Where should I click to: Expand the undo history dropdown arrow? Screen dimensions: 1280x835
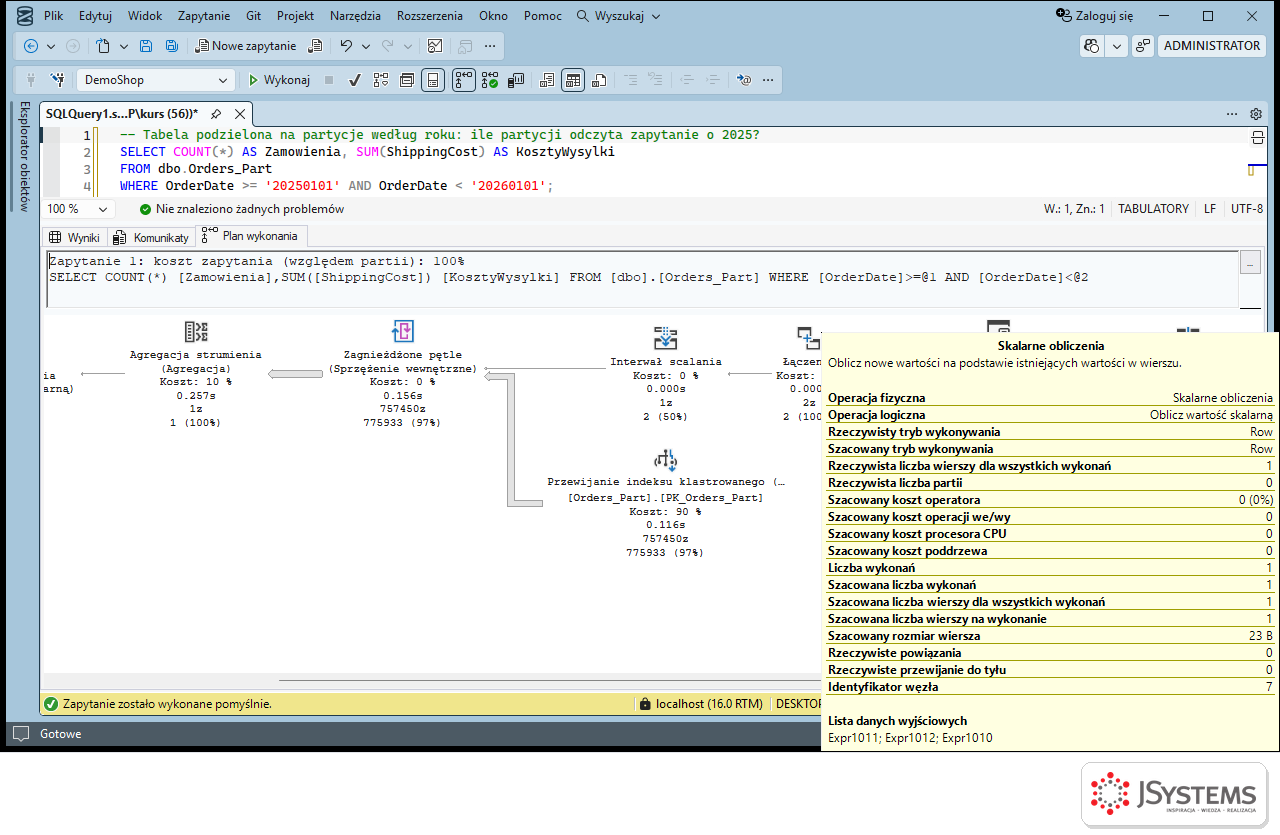tap(366, 46)
